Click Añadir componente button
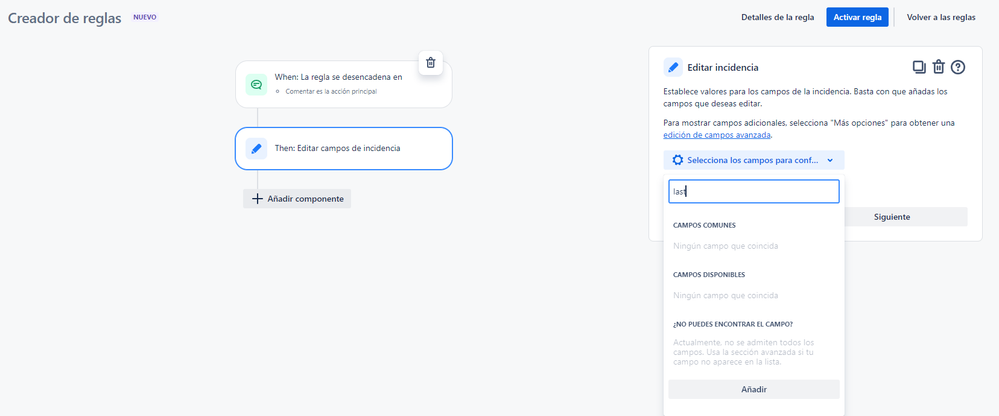This screenshot has width=999, height=416. [x=297, y=199]
